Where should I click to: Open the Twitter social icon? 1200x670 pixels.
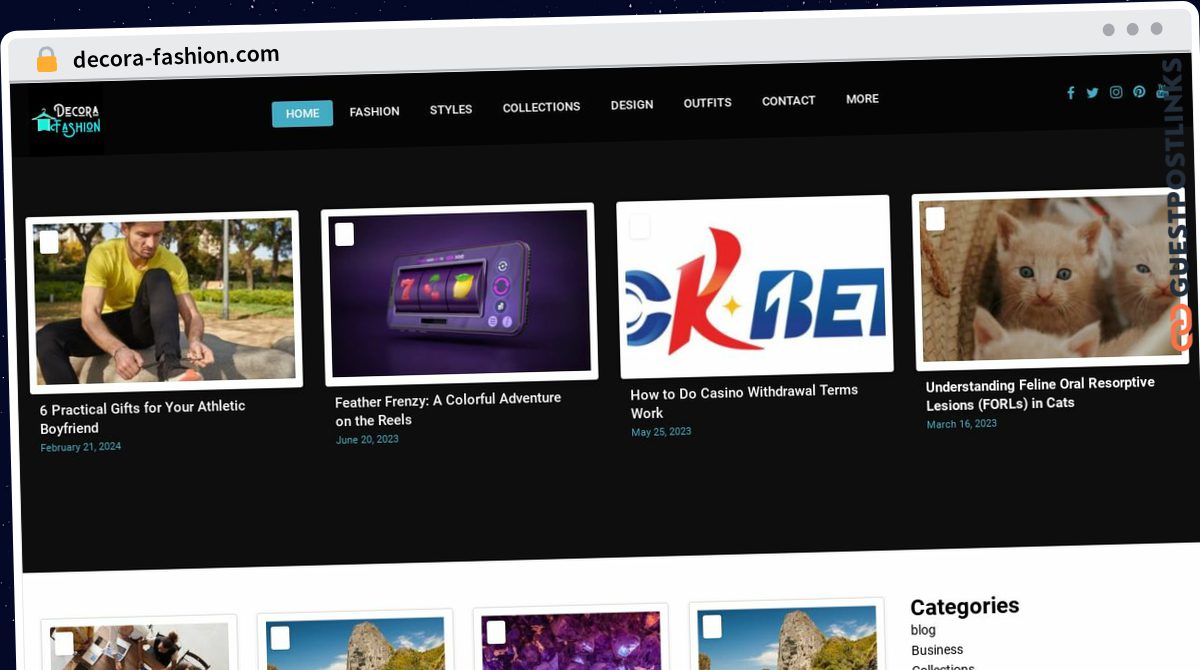(1092, 93)
